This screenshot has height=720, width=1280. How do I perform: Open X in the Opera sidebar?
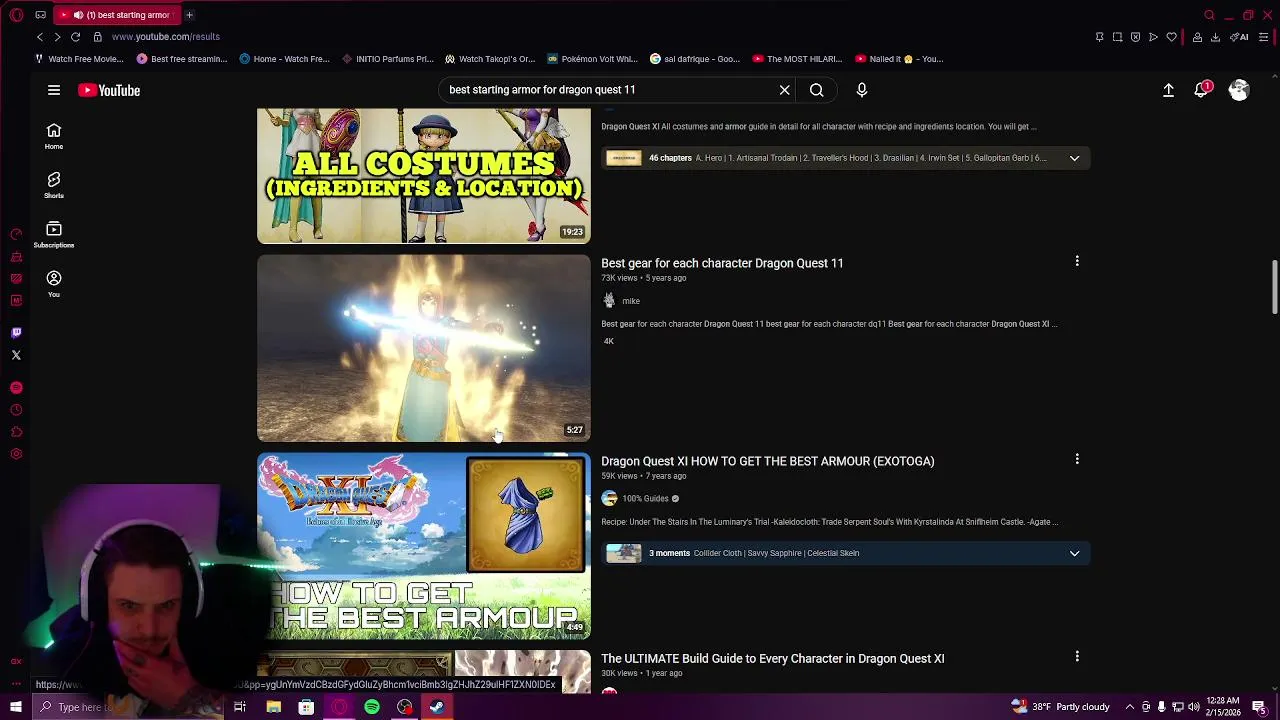(x=16, y=355)
